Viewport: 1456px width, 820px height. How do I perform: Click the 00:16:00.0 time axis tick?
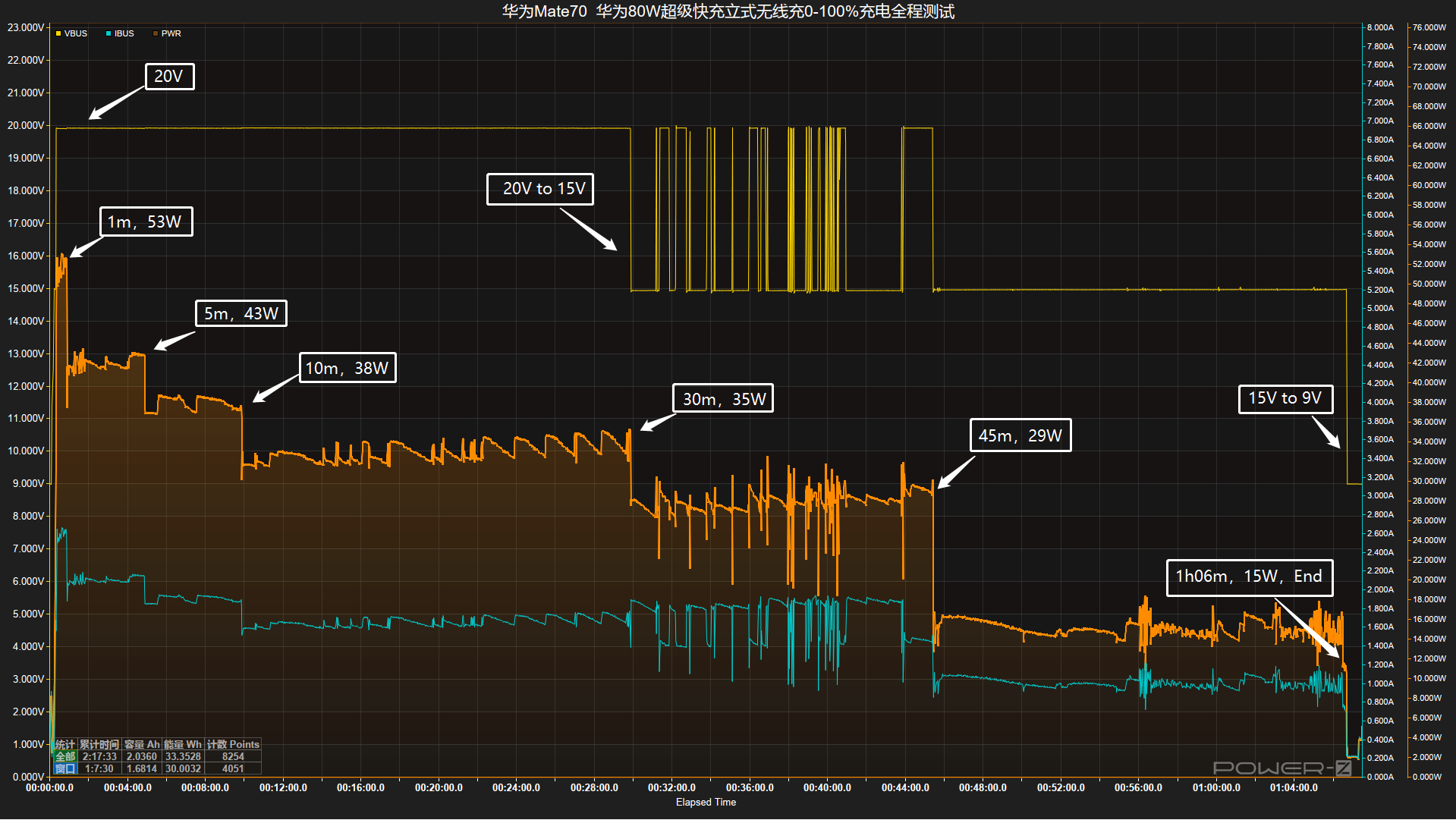click(x=360, y=787)
